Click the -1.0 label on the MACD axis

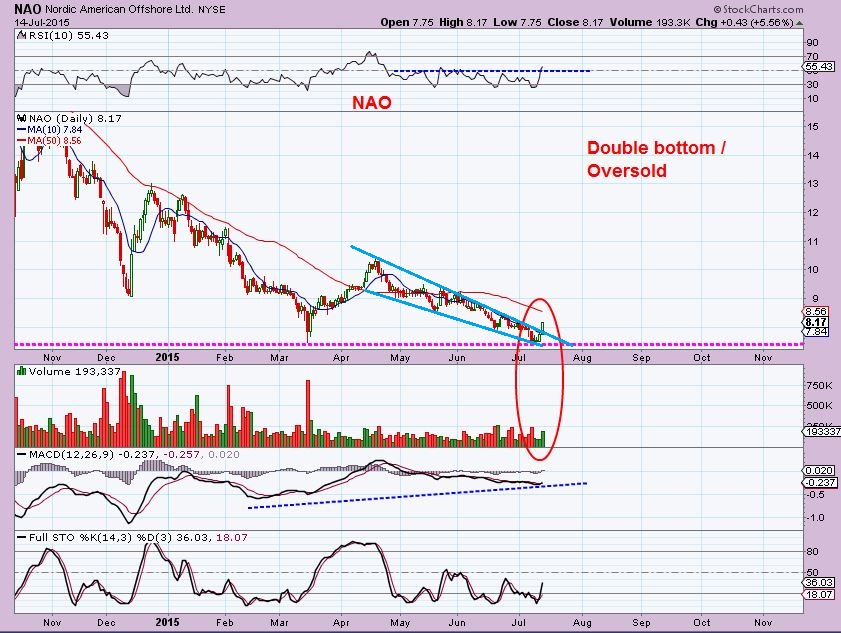[x=816, y=518]
